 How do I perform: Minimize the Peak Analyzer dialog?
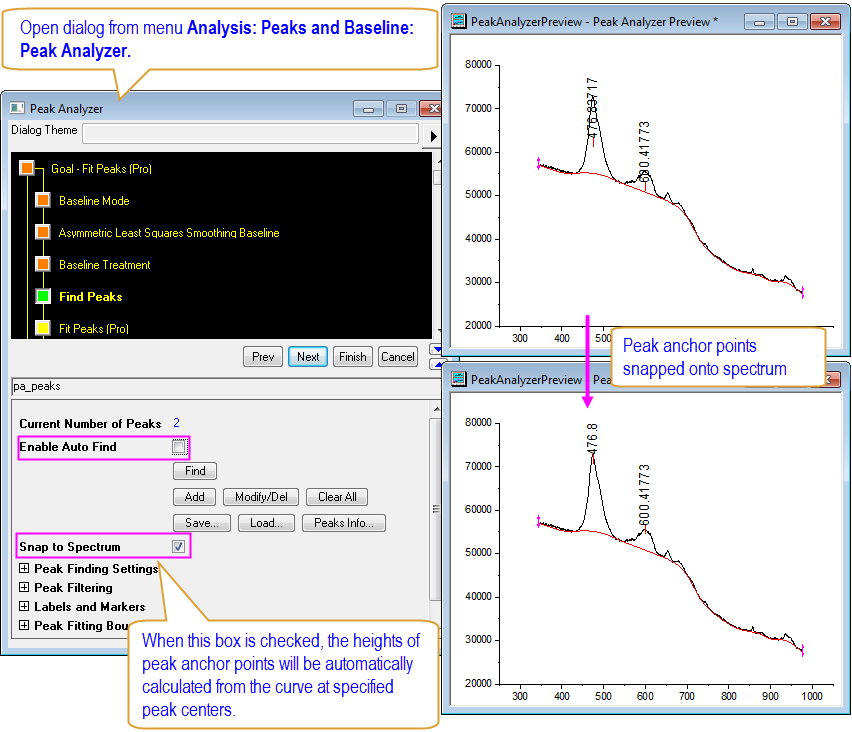(368, 109)
